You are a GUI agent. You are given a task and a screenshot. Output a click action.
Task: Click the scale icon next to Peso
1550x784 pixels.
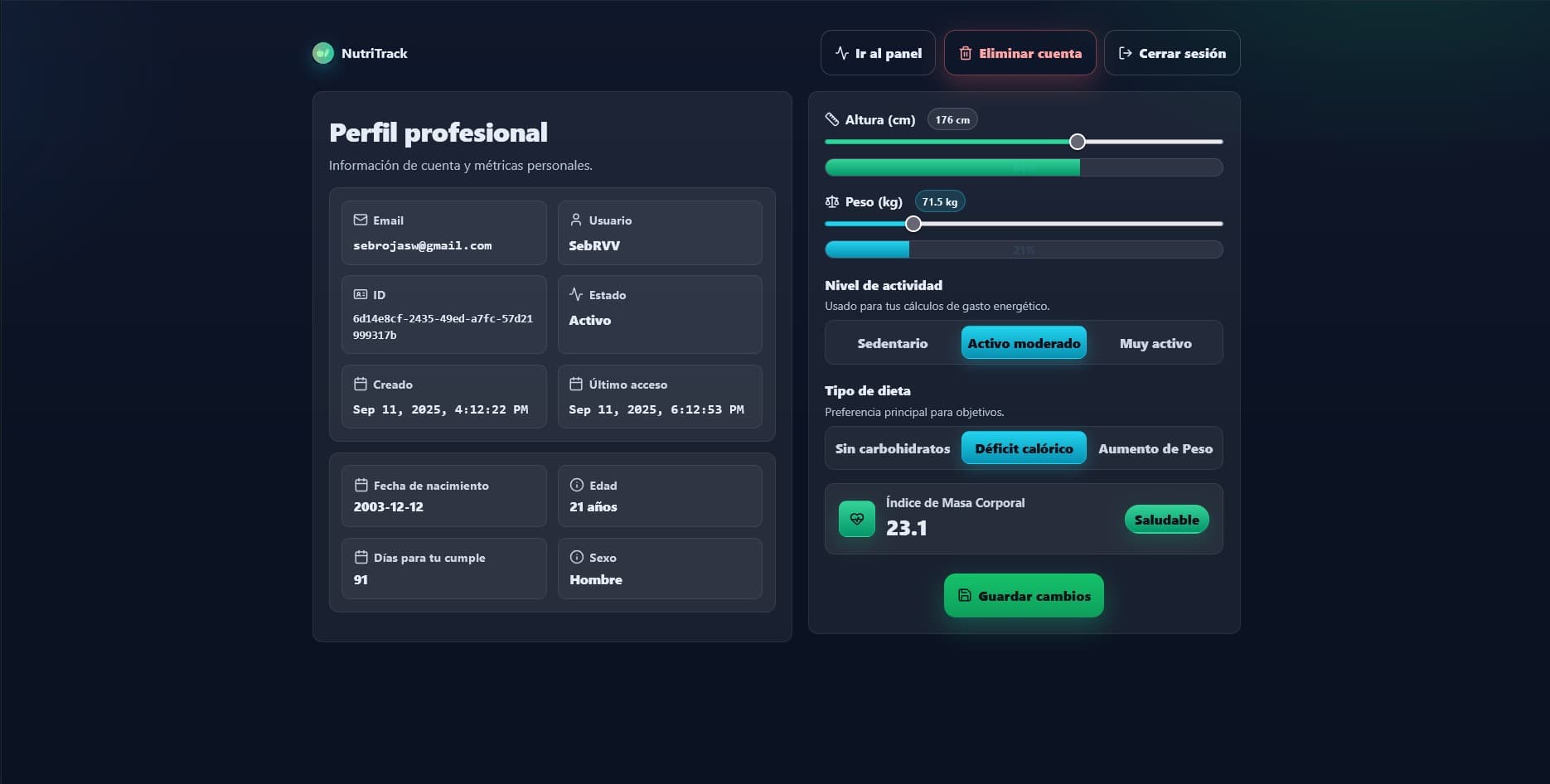pos(832,201)
